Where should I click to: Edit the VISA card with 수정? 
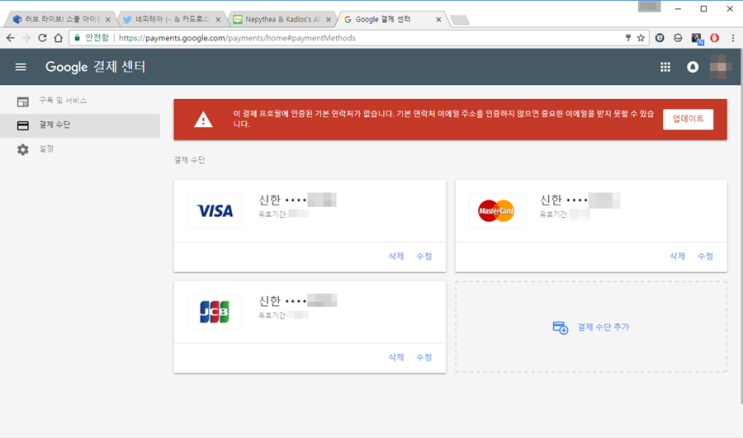424,256
